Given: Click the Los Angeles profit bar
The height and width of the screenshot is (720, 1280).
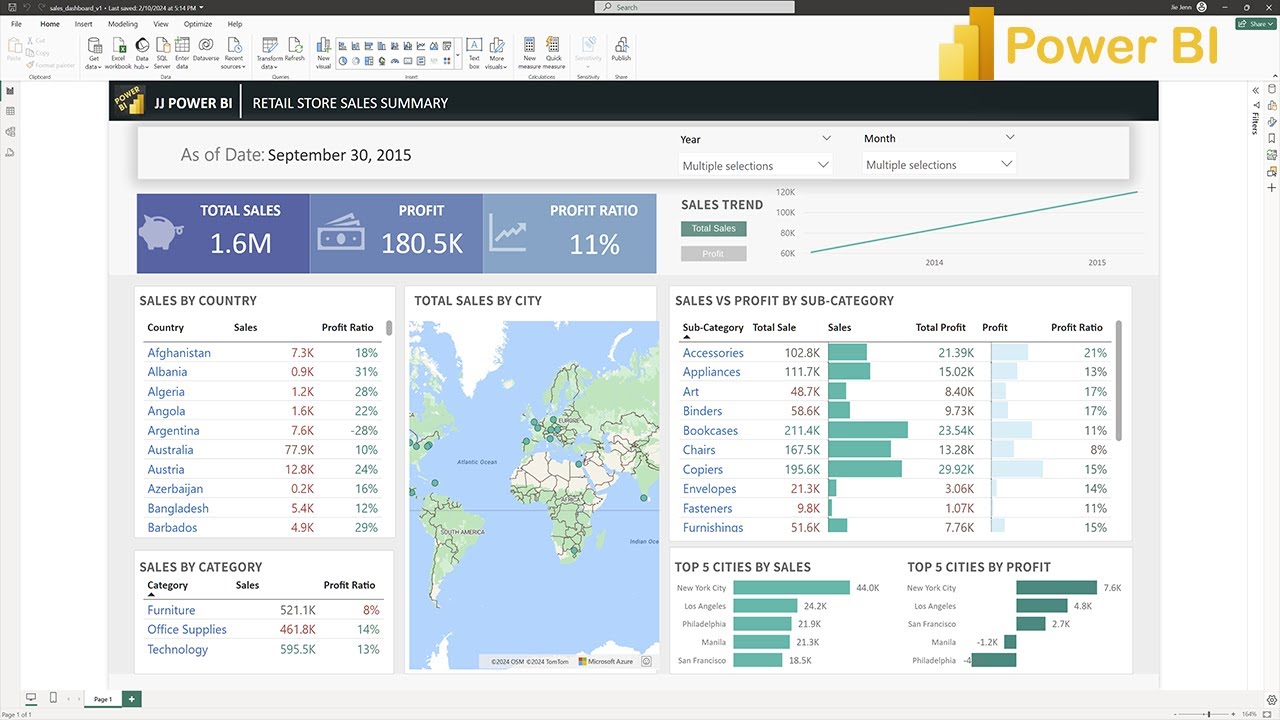Looking at the screenshot, I should click(x=1043, y=606).
